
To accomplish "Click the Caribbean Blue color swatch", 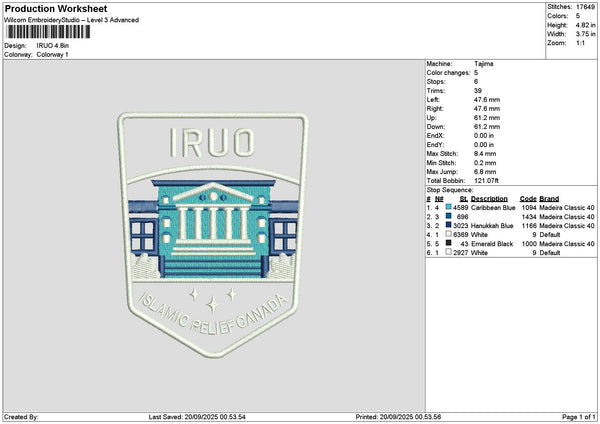I will coord(448,207).
